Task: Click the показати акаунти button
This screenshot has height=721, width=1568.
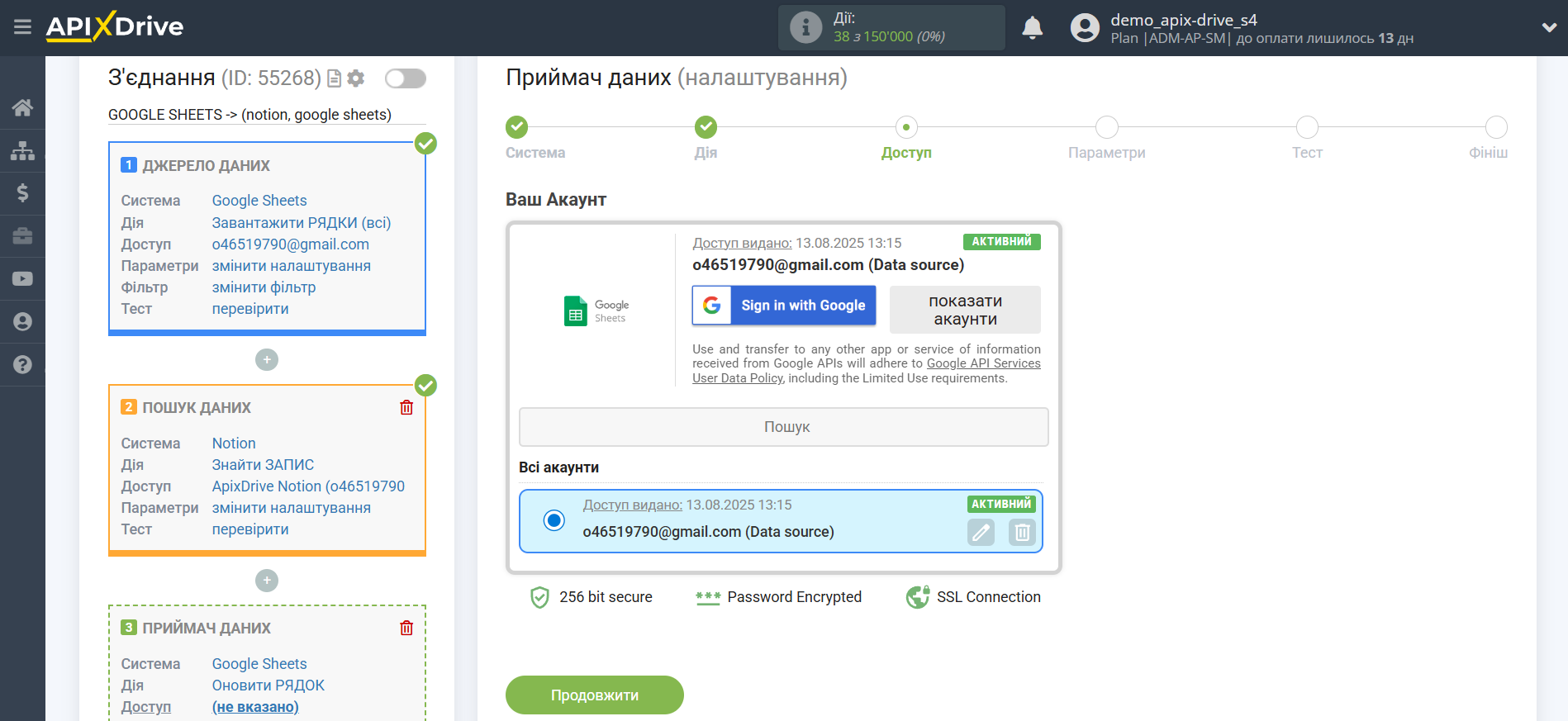Action: pos(965,310)
